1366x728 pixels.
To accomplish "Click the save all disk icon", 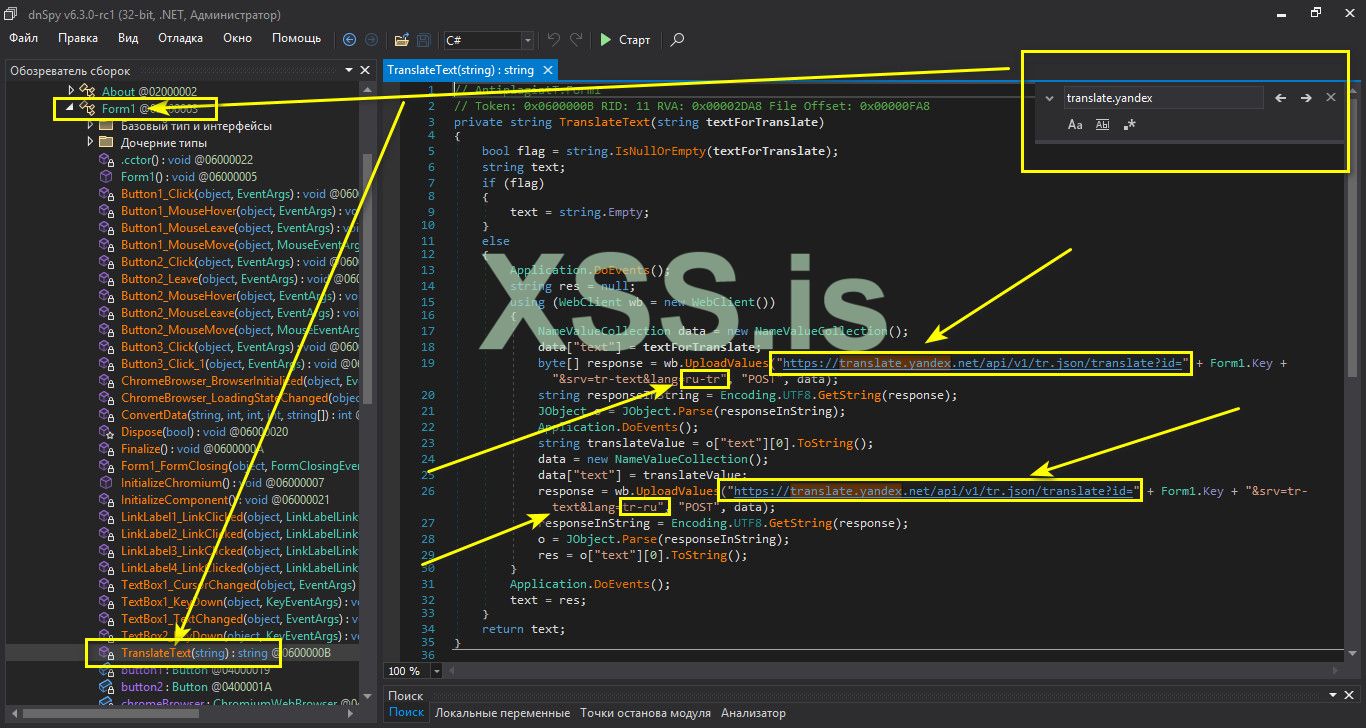I will (x=423, y=40).
